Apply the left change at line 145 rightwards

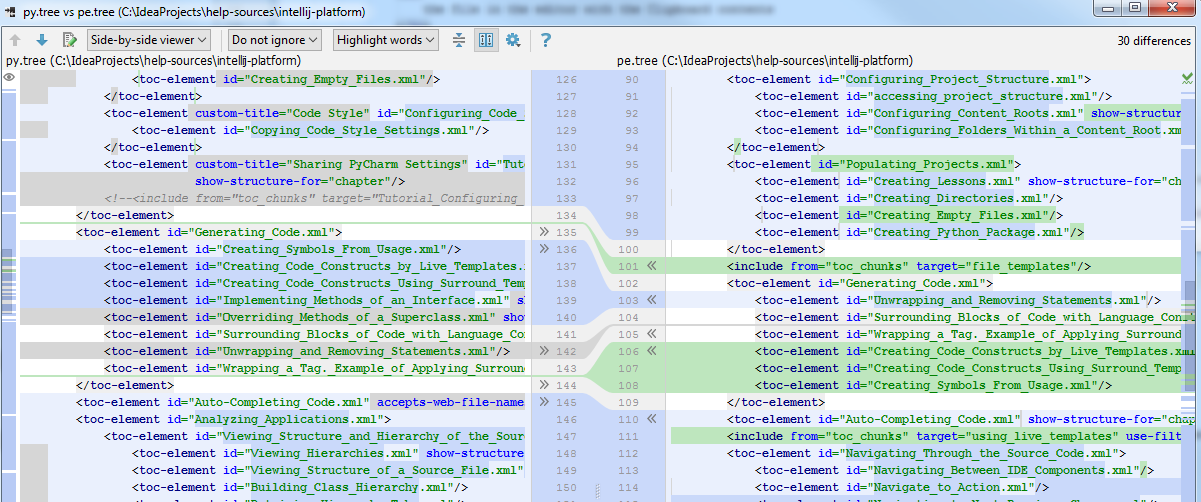[544, 402]
